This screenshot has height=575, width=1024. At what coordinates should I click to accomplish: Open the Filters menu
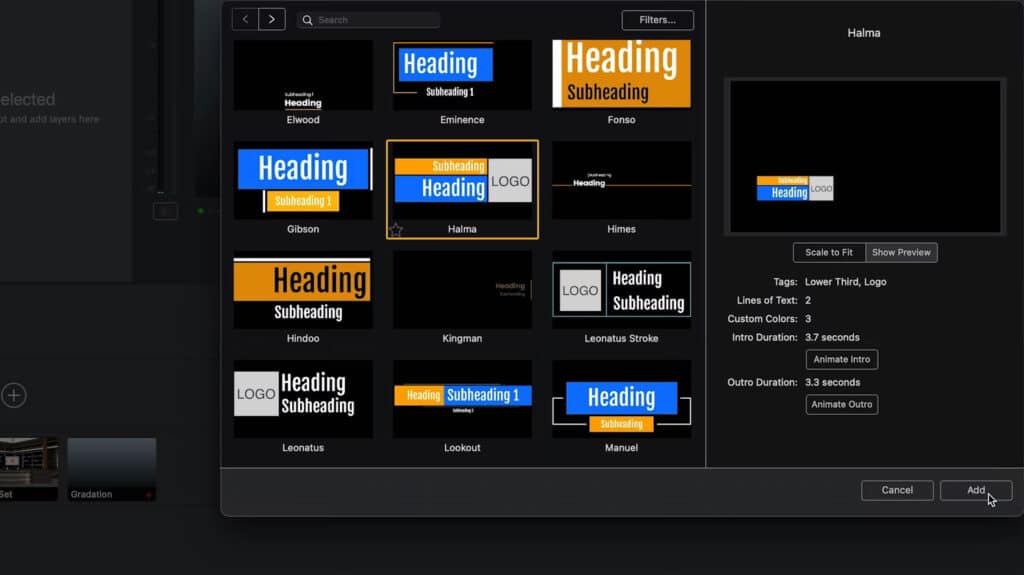pyautogui.click(x=657, y=20)
